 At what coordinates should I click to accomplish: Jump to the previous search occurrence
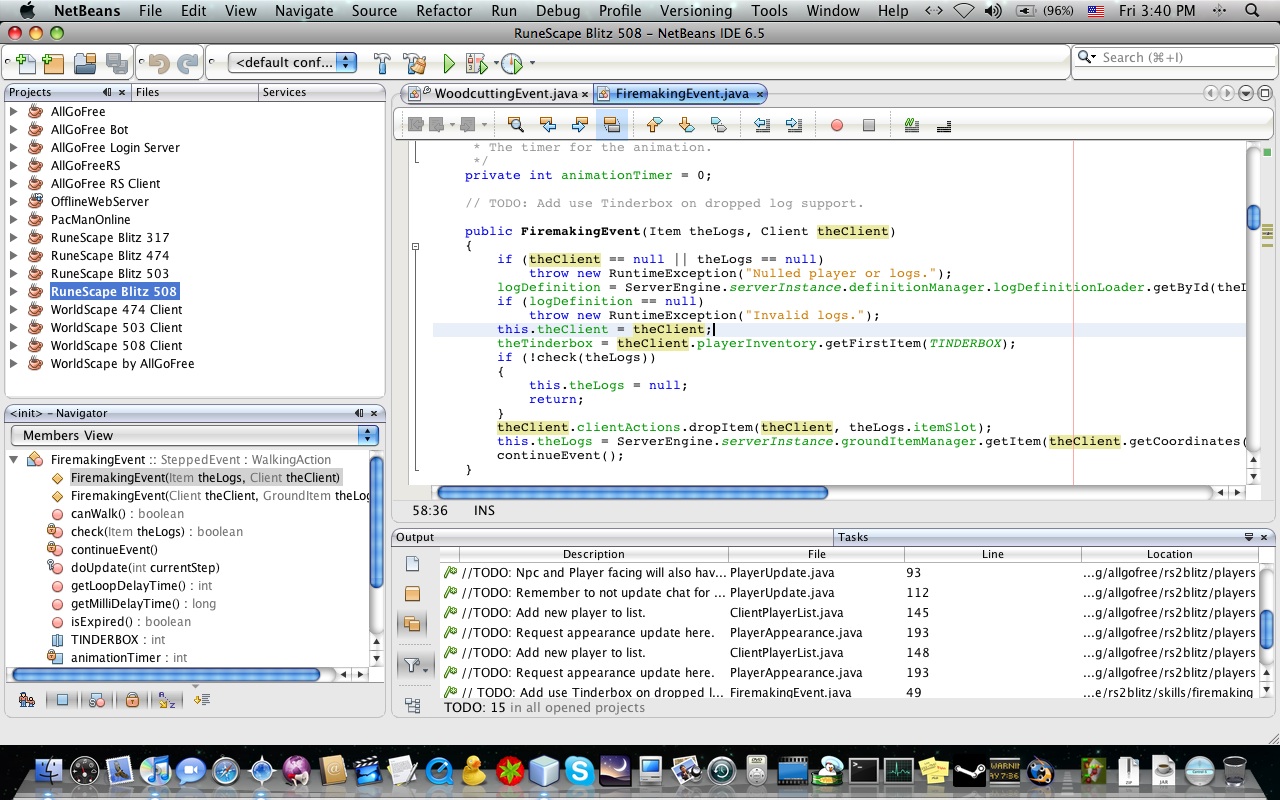(548, 125)
